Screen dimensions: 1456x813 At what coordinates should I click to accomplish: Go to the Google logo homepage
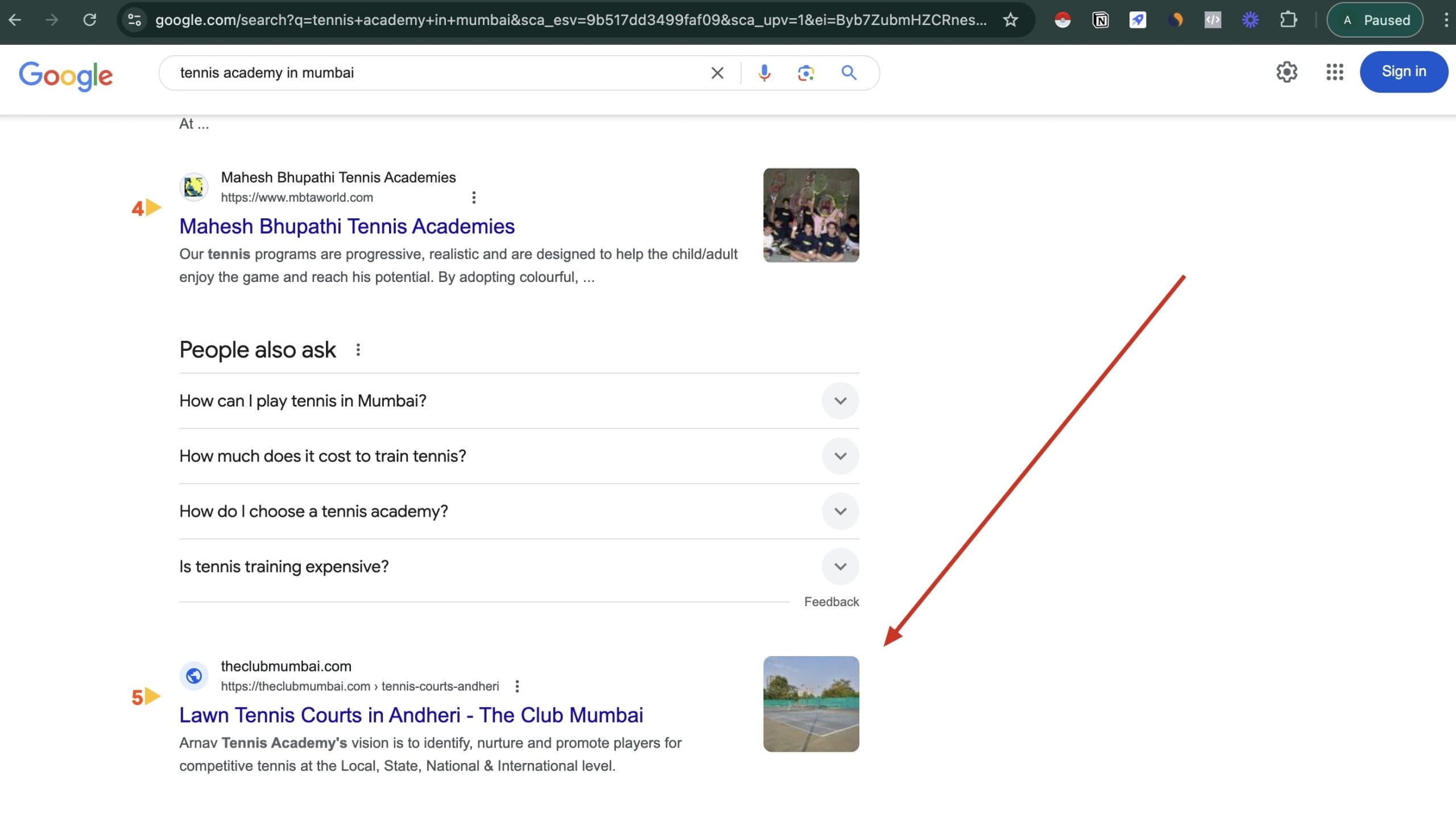[66, 76]
